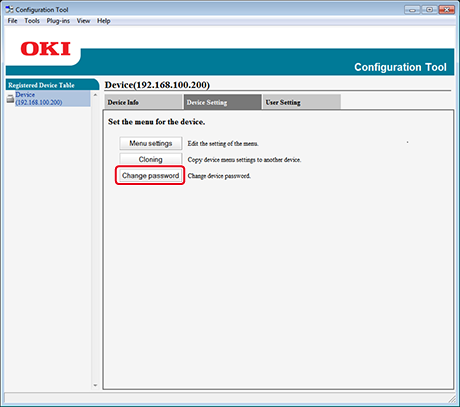Click the Menu settings button
The image size is (460, 407).
point(151,143)
